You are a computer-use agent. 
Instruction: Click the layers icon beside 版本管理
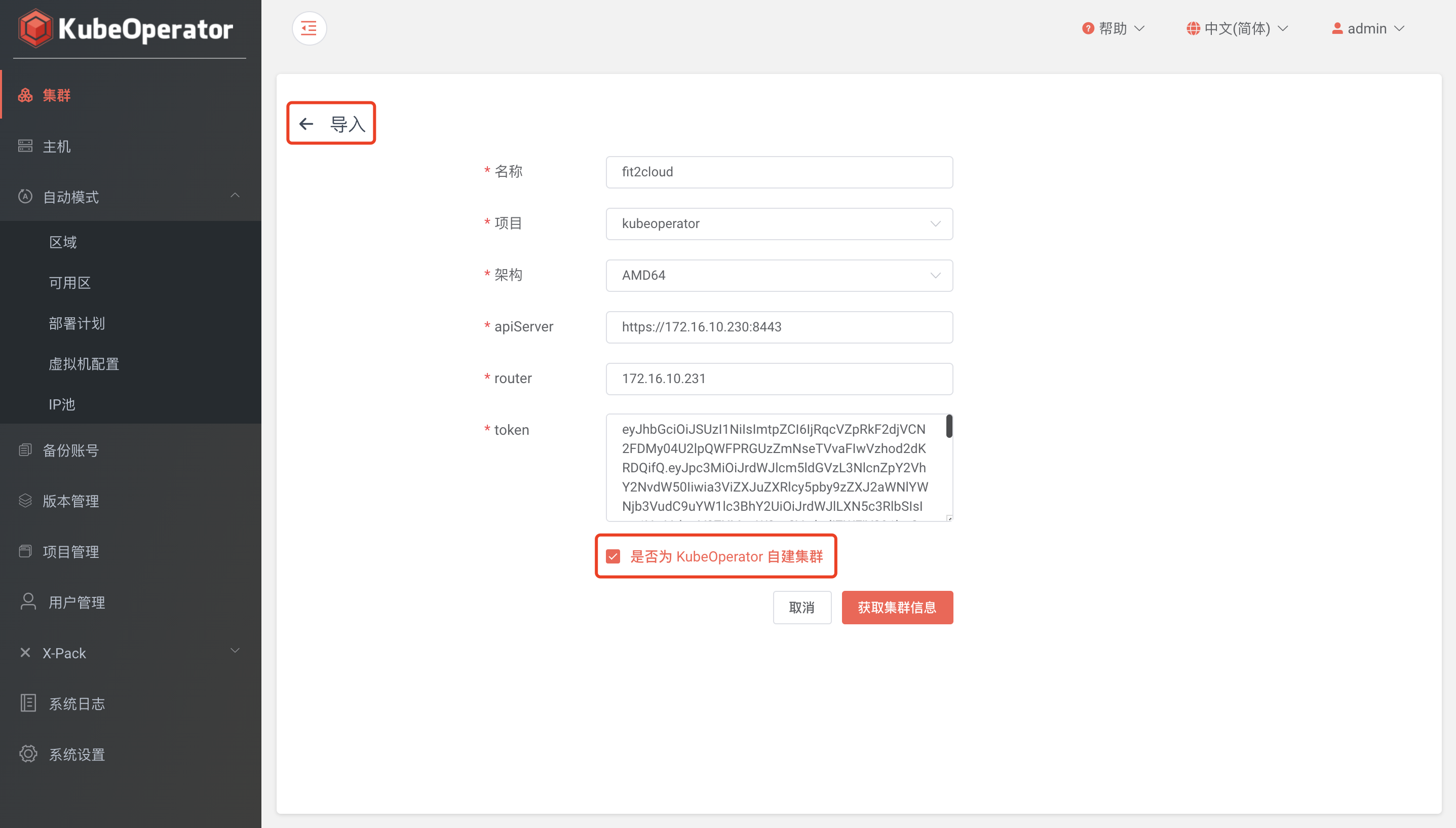[25, 501]
